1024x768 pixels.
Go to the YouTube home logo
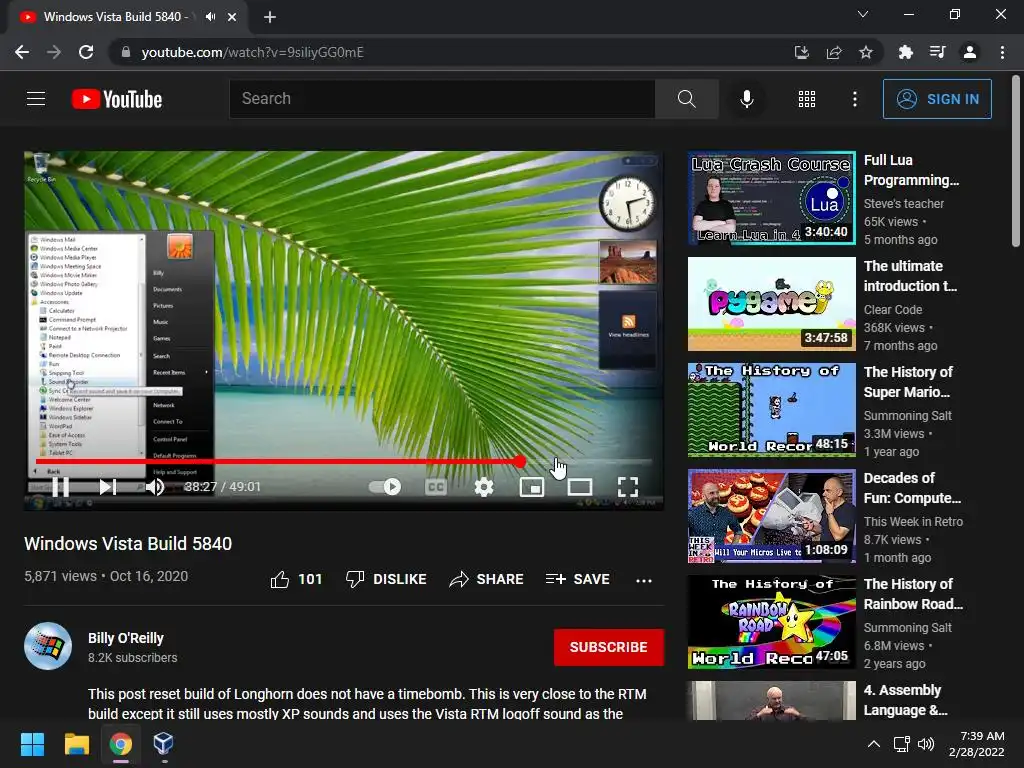point(117,99)
